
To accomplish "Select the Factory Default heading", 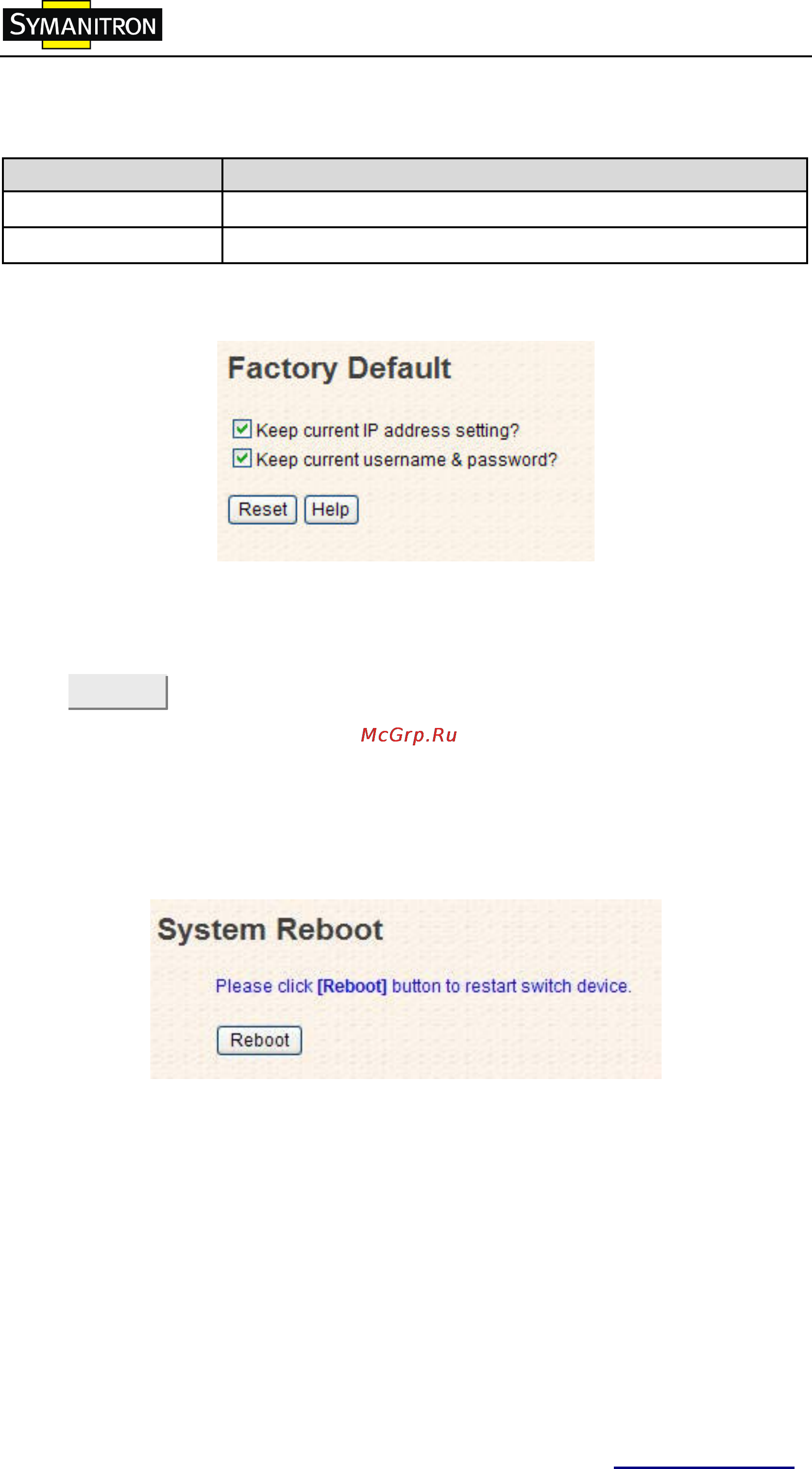I will 339,368.
